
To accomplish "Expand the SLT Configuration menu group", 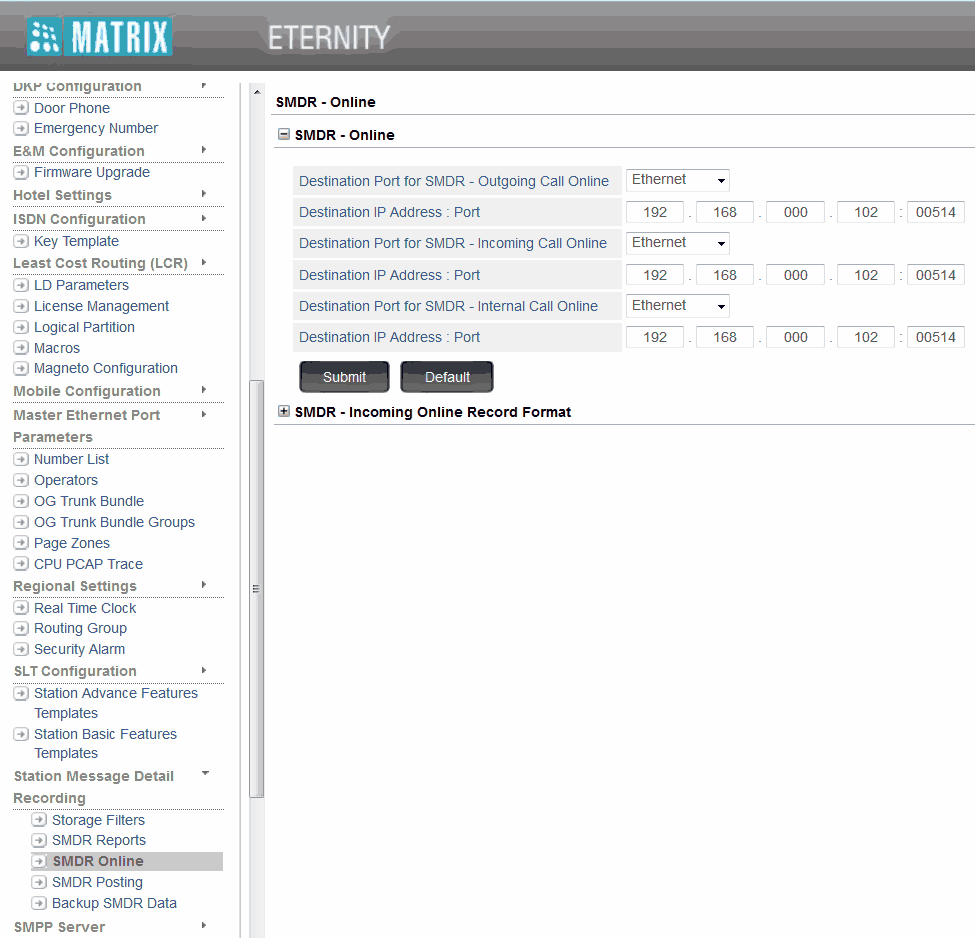I will pos(204,670).
